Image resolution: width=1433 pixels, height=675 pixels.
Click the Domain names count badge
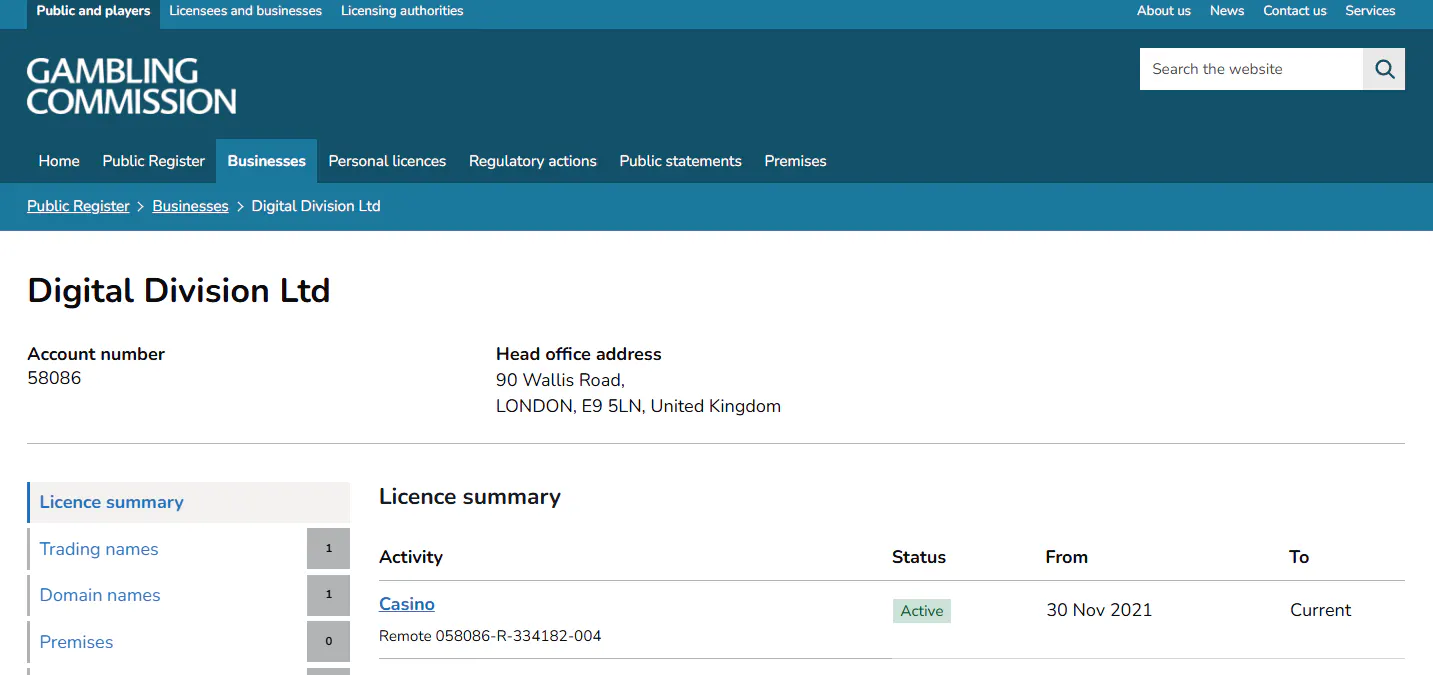pyautogui.click(x=328, y=595)
